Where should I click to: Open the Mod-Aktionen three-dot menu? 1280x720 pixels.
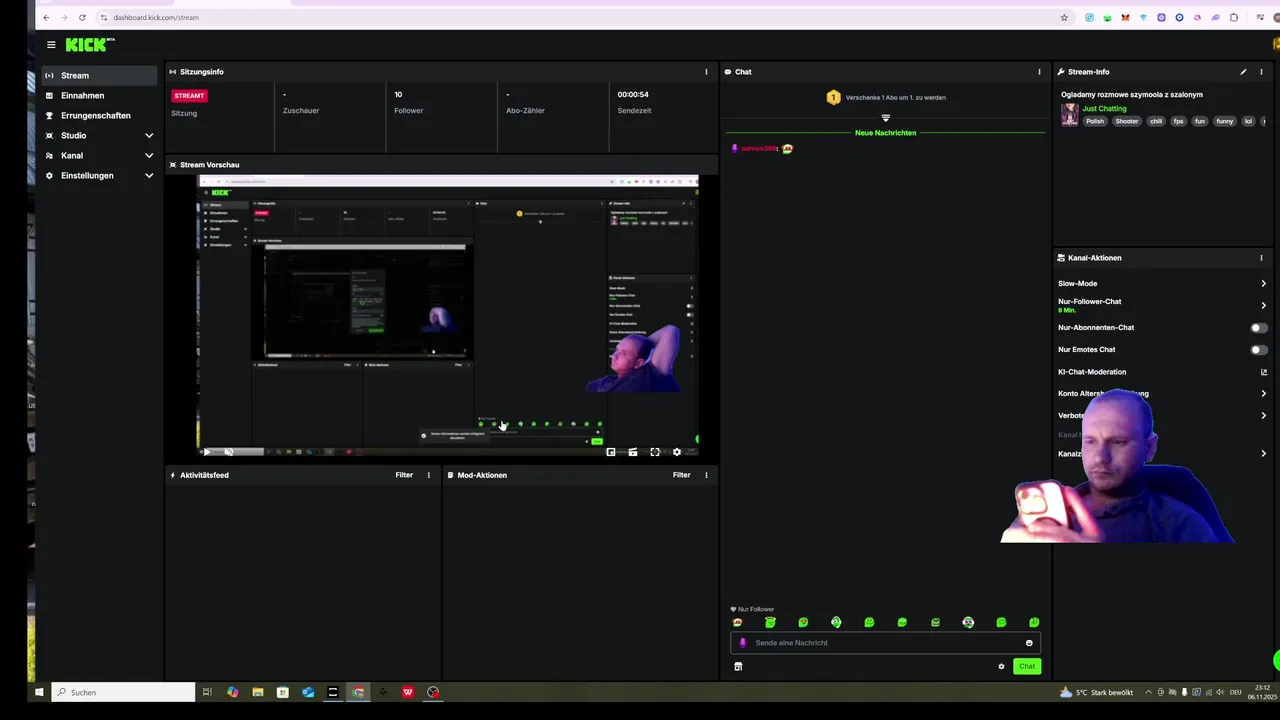(706, 475)
